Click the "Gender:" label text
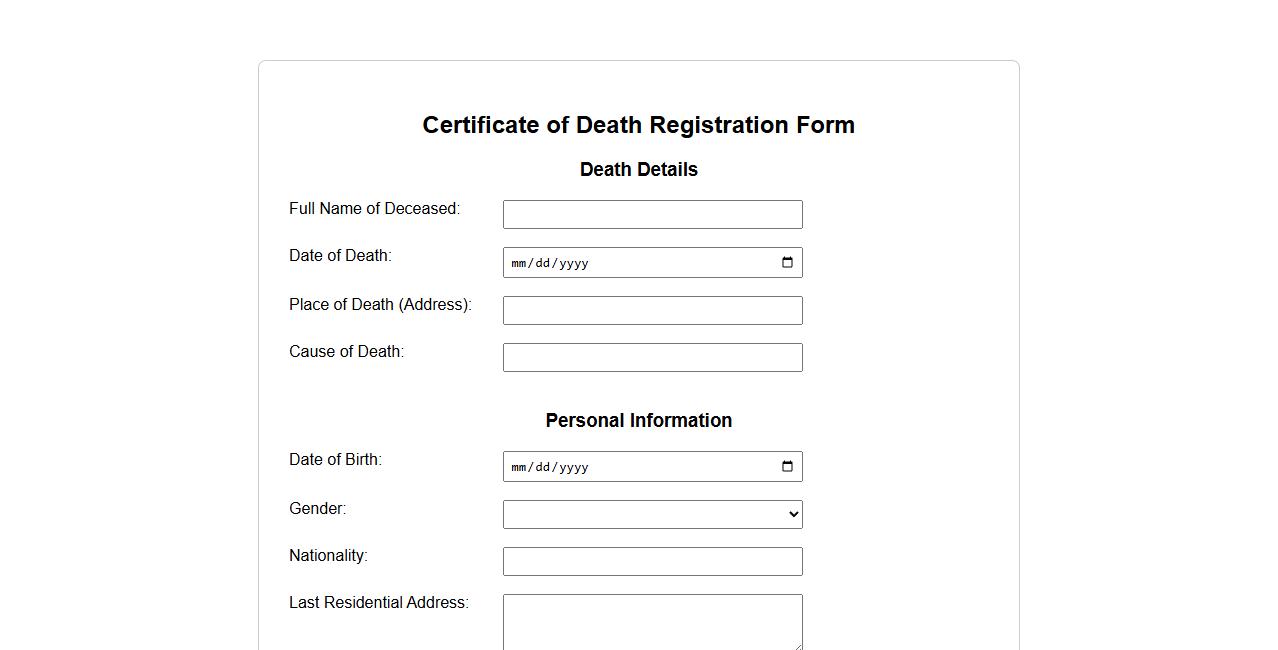Screen dimensions: 1278x650 click(317, 508)
